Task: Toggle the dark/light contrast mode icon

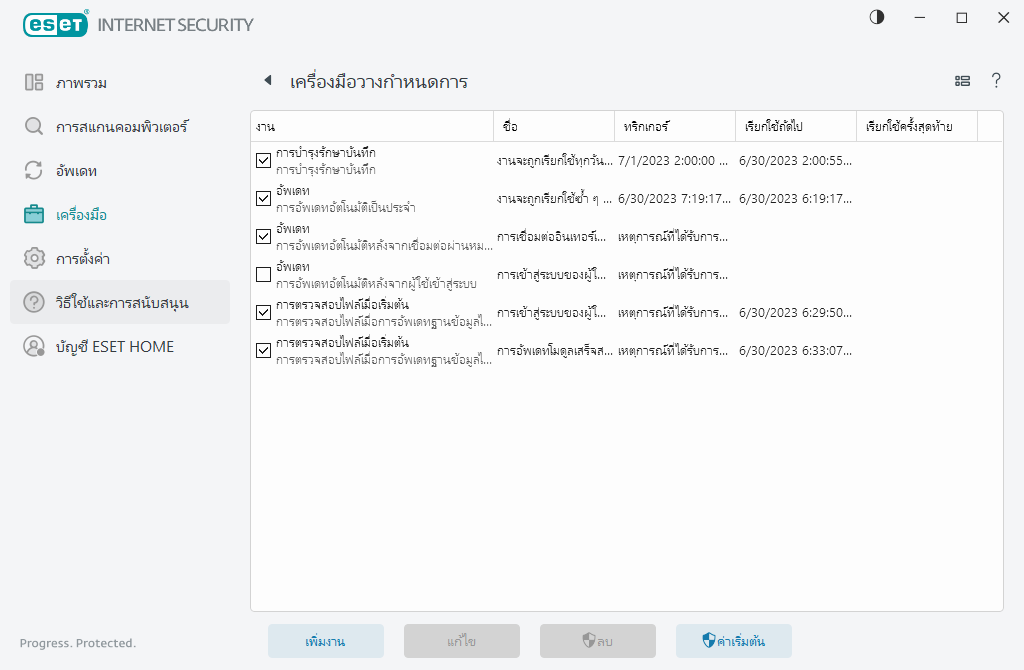Action: (877, 18)
